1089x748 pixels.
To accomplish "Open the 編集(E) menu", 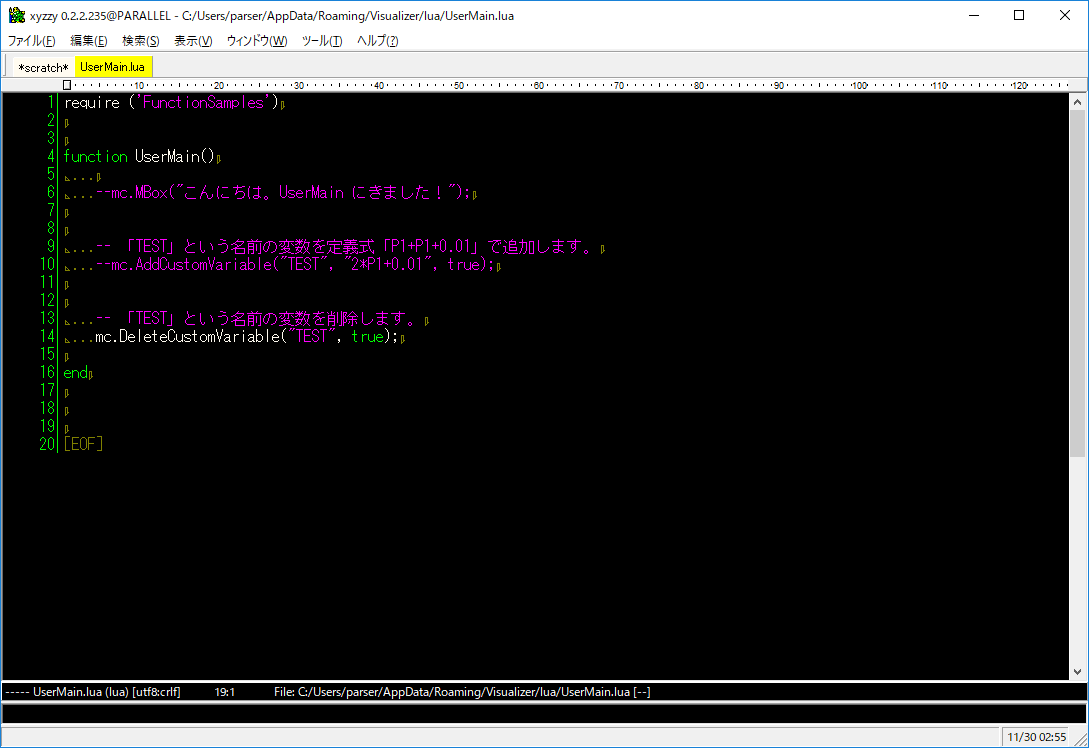I will [x=88, y=41].
